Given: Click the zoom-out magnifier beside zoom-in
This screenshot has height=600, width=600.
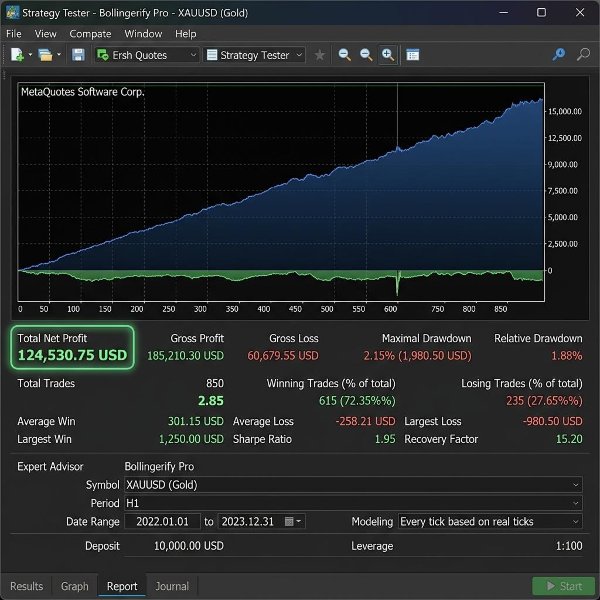Looking at the screenshot, I should [x=366, y=55].
